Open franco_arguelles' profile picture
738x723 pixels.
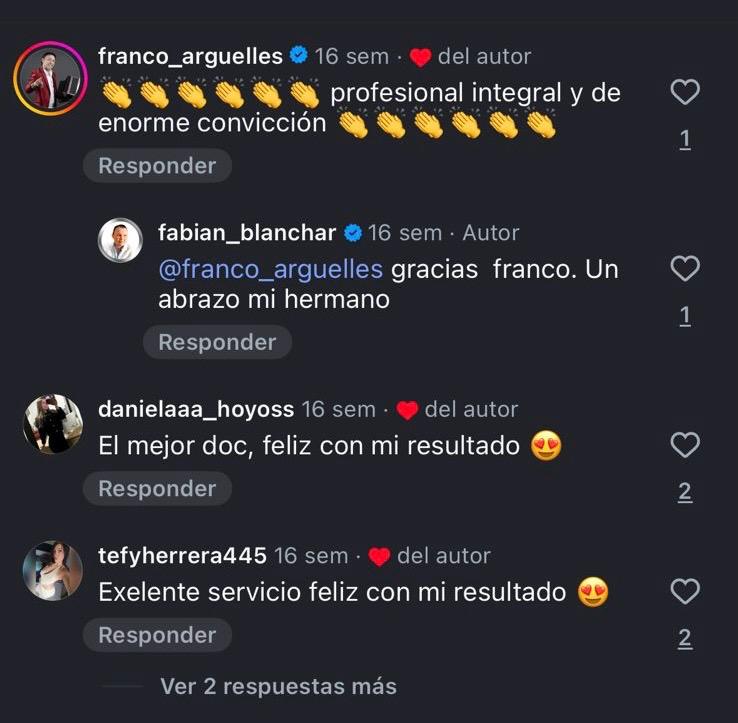(x=50, y=78)
